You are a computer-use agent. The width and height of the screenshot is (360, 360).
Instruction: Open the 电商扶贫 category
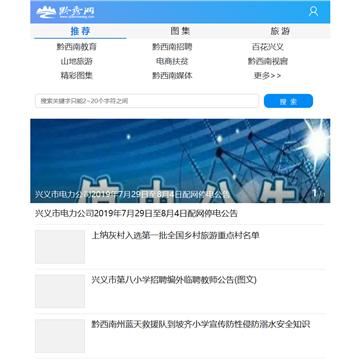pos(172,61)
